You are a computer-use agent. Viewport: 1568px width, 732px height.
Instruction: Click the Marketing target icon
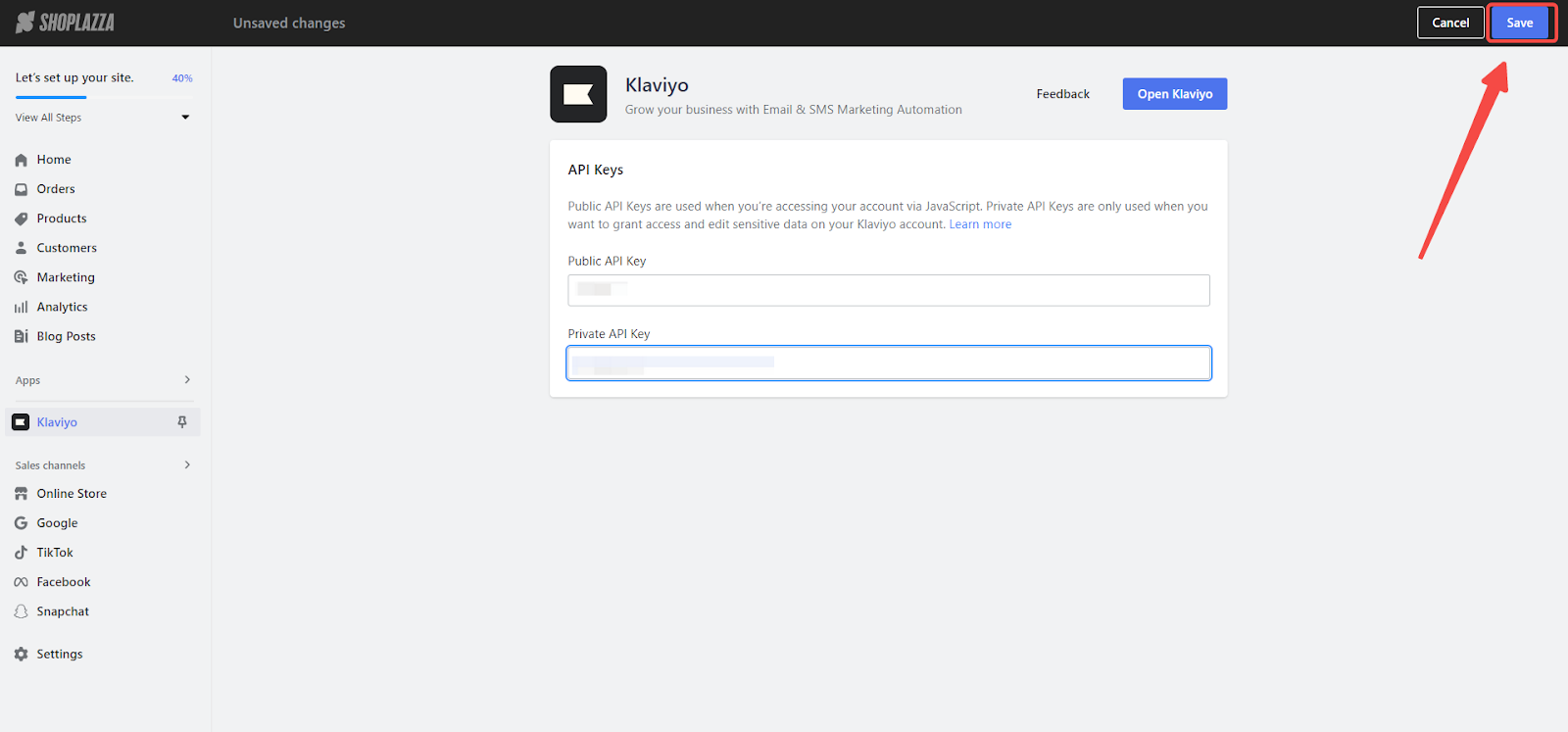tap(21, 277)
